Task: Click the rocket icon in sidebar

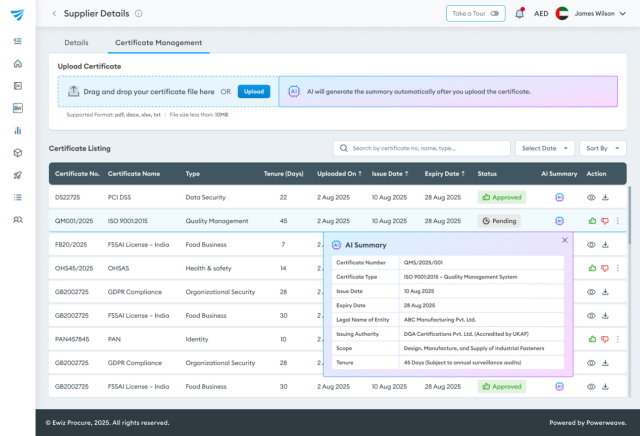Action: pyautogui.click(x=18, y=175)
